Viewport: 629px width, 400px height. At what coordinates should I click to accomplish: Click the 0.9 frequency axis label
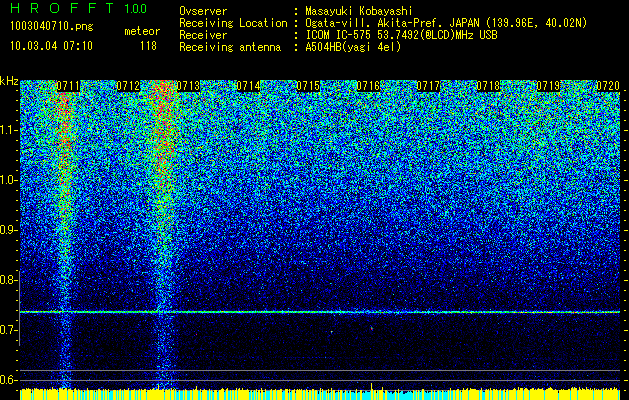click(9, 230)
